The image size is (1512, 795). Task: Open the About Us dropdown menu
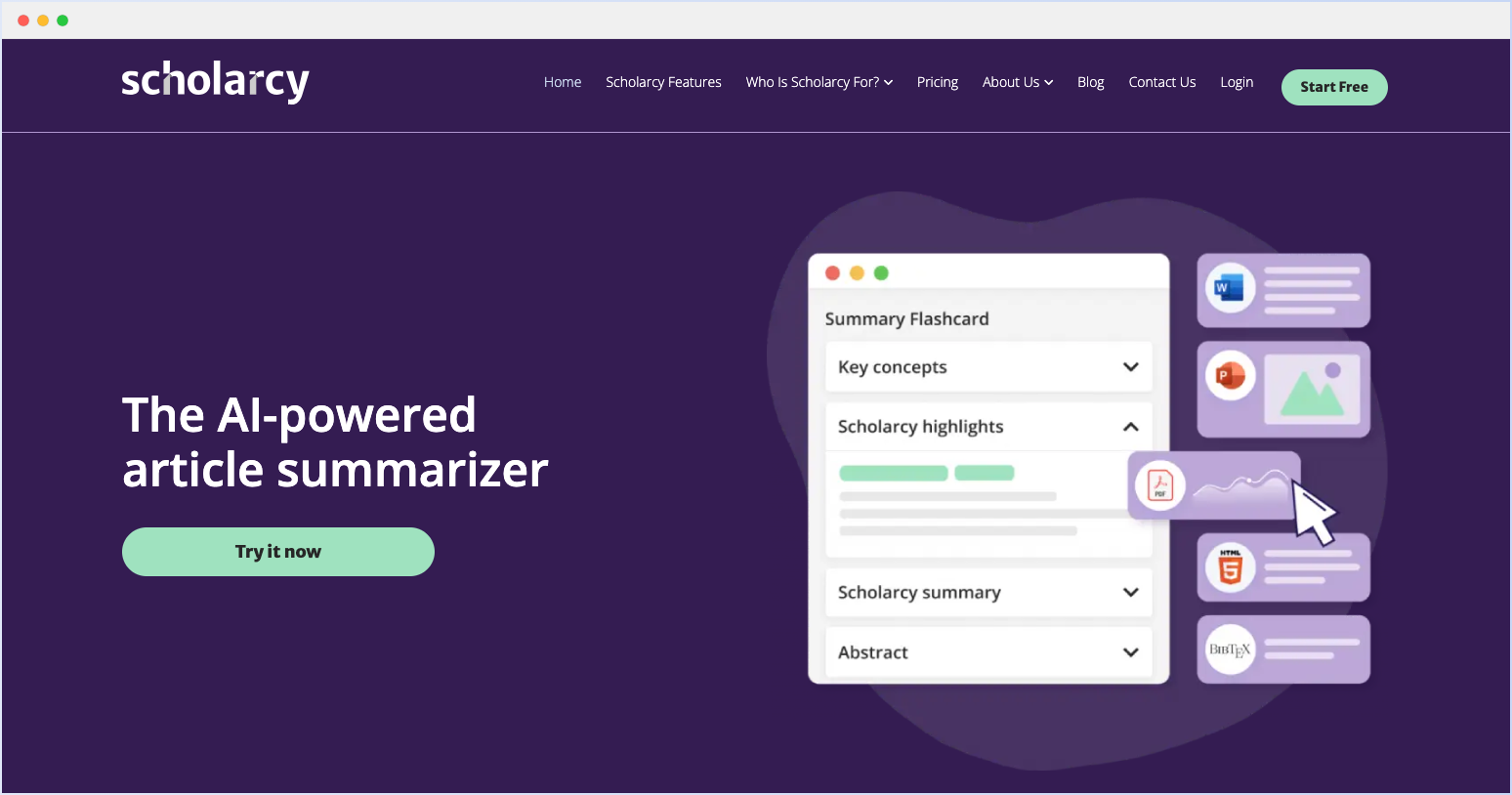point(1017,82)
